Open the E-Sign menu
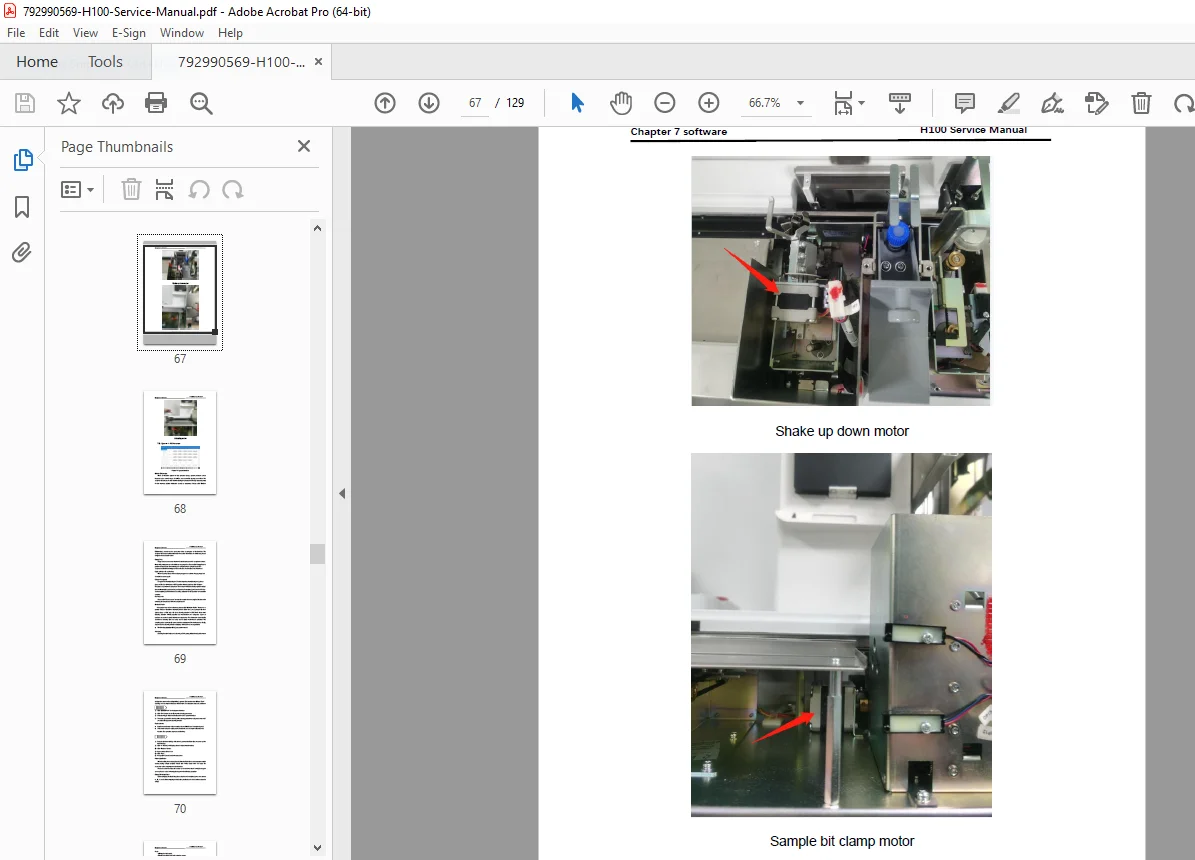Image resolution: width=1195 pixels, height=860 pixels. coord(128,33)
